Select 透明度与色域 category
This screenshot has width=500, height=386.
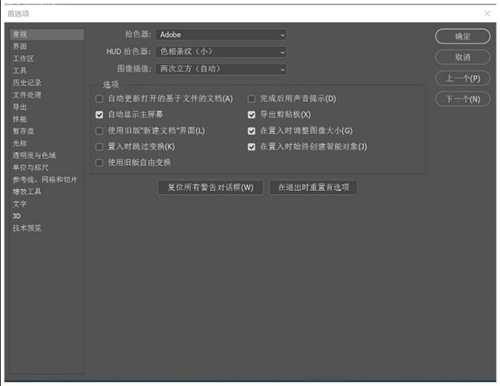coord(34,155)
